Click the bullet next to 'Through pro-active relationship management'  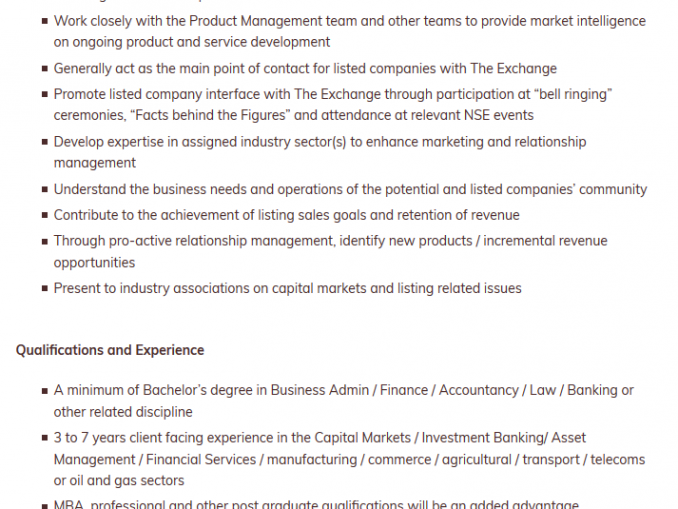coord(45,241)
